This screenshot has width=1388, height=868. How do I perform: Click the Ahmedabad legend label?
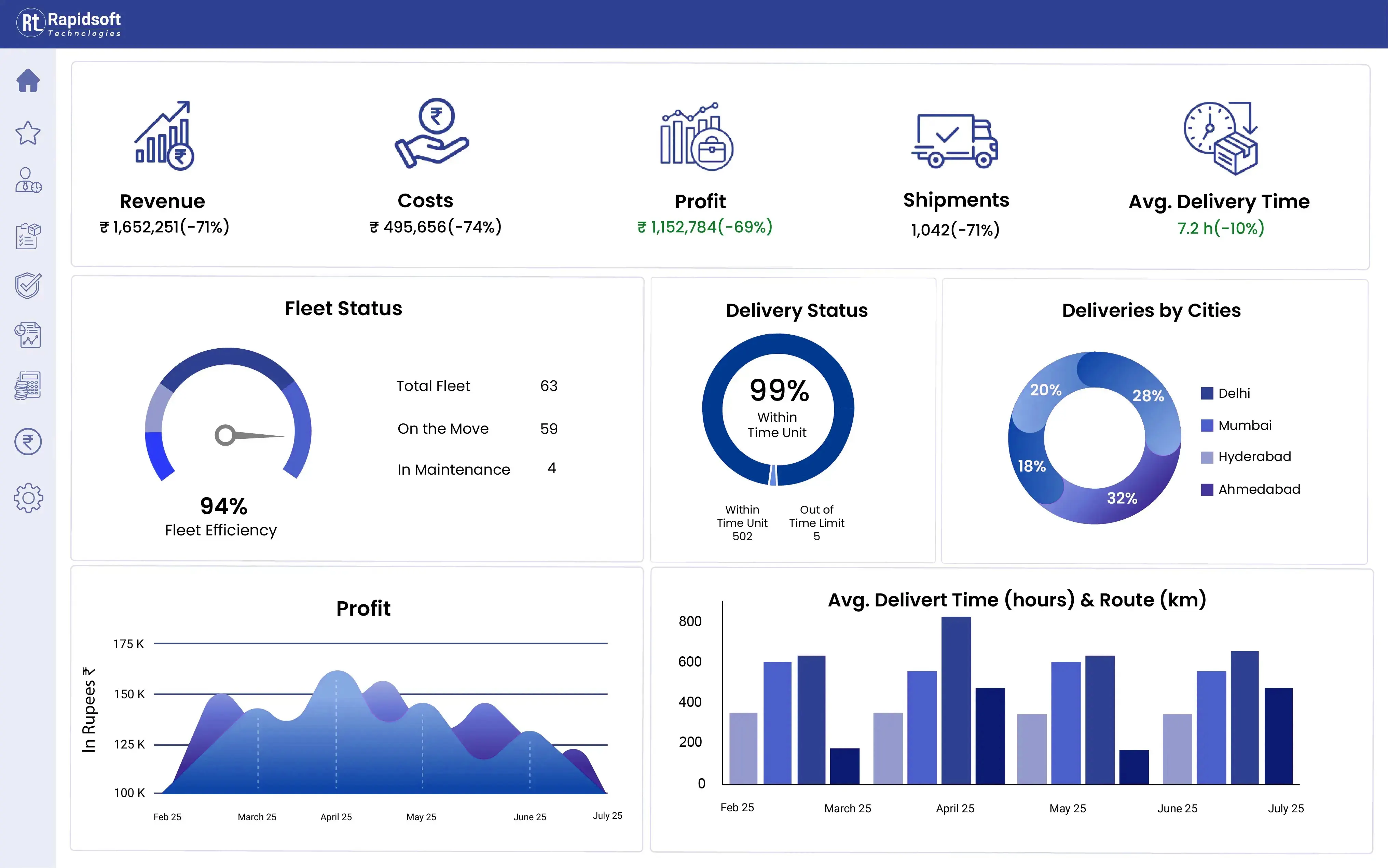coord(1259,490)
